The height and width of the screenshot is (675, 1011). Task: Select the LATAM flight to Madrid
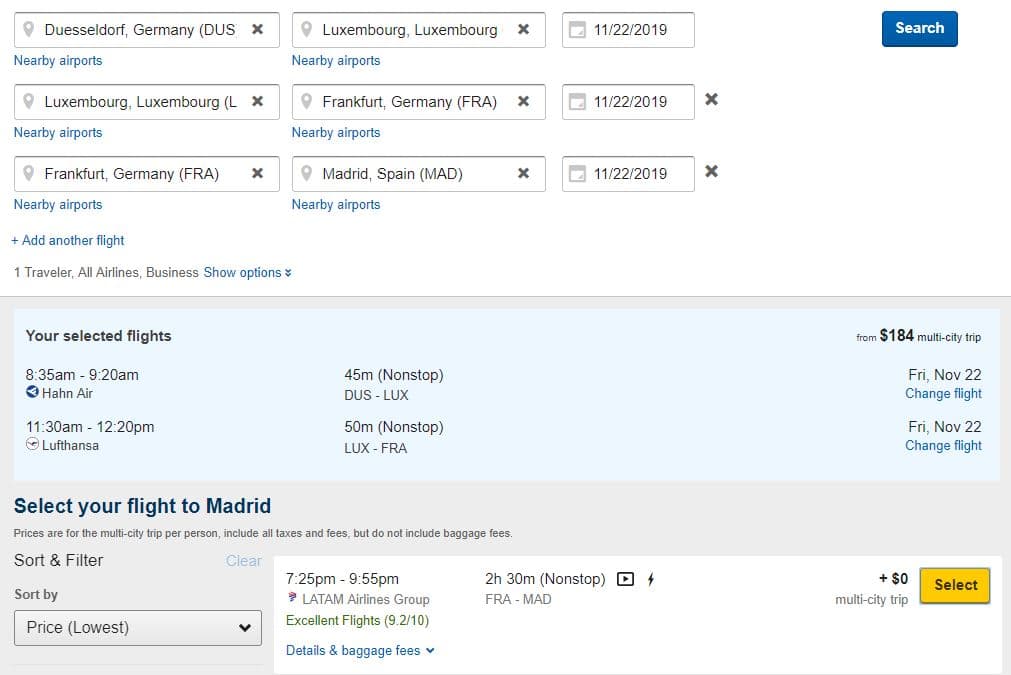[x=955, y=586]
